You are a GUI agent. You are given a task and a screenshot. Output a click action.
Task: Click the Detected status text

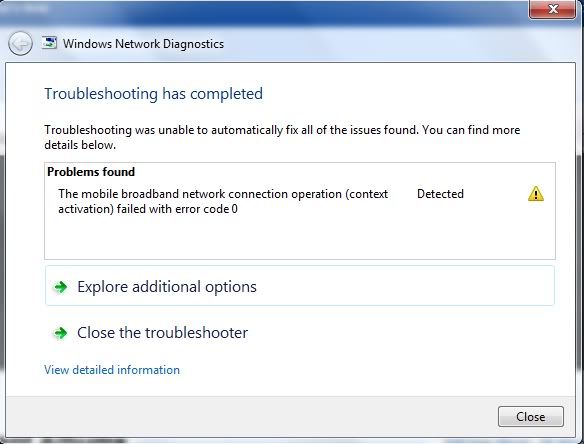tap(440, 194)
